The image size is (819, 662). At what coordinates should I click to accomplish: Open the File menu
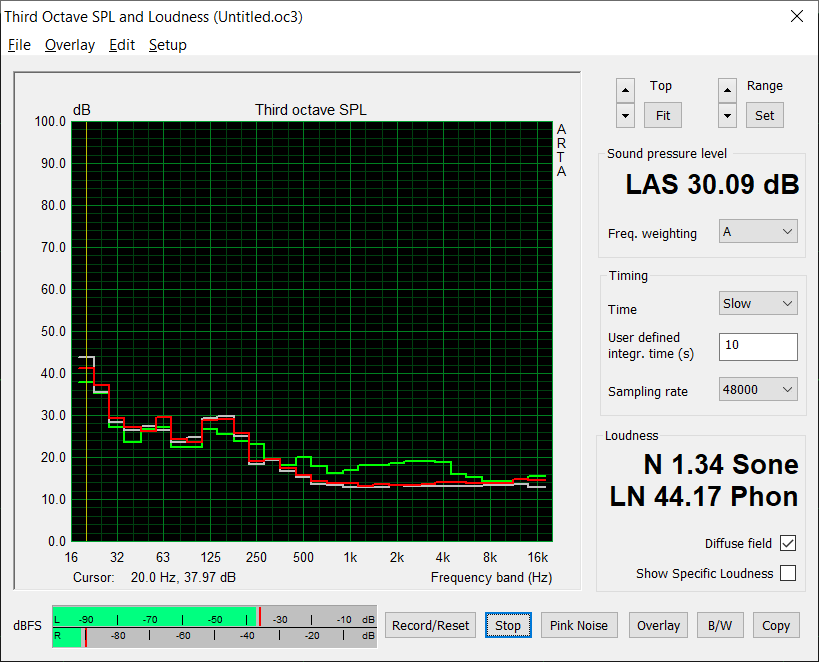click(19, 45)
